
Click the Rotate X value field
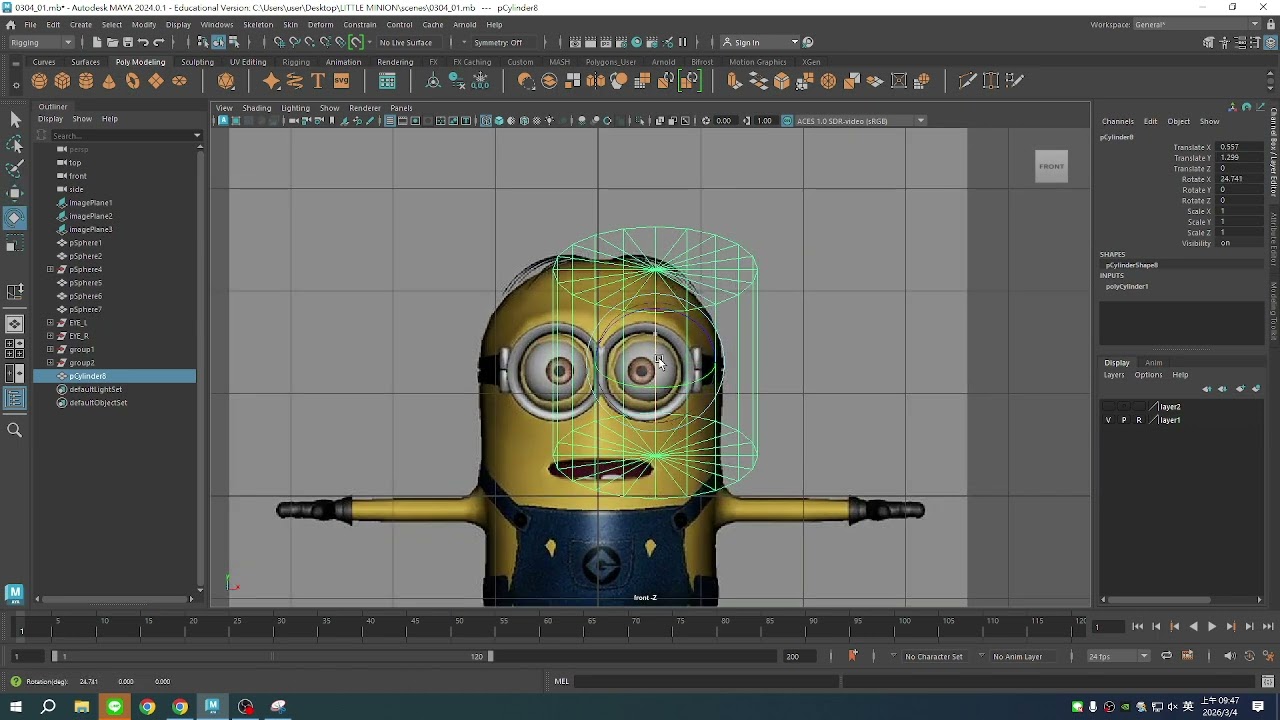tap(1237, 179)
